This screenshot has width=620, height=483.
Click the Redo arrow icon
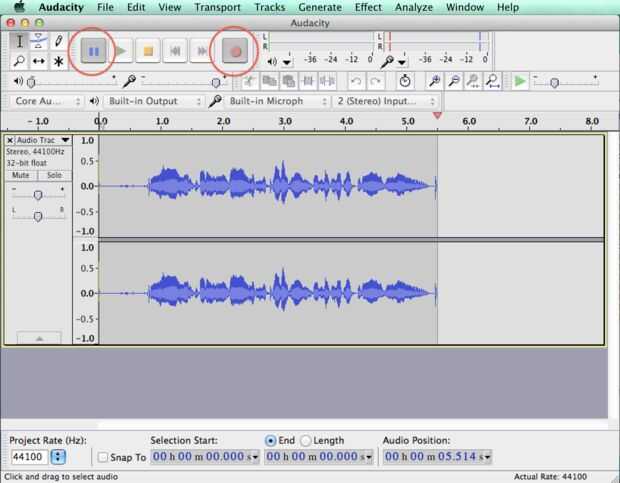tap(375, 81)
